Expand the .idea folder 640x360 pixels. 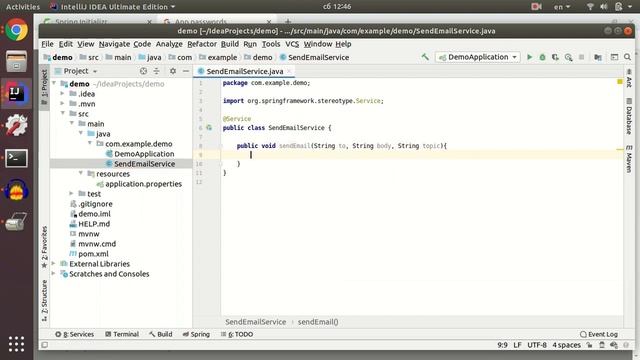coord(62,93)
